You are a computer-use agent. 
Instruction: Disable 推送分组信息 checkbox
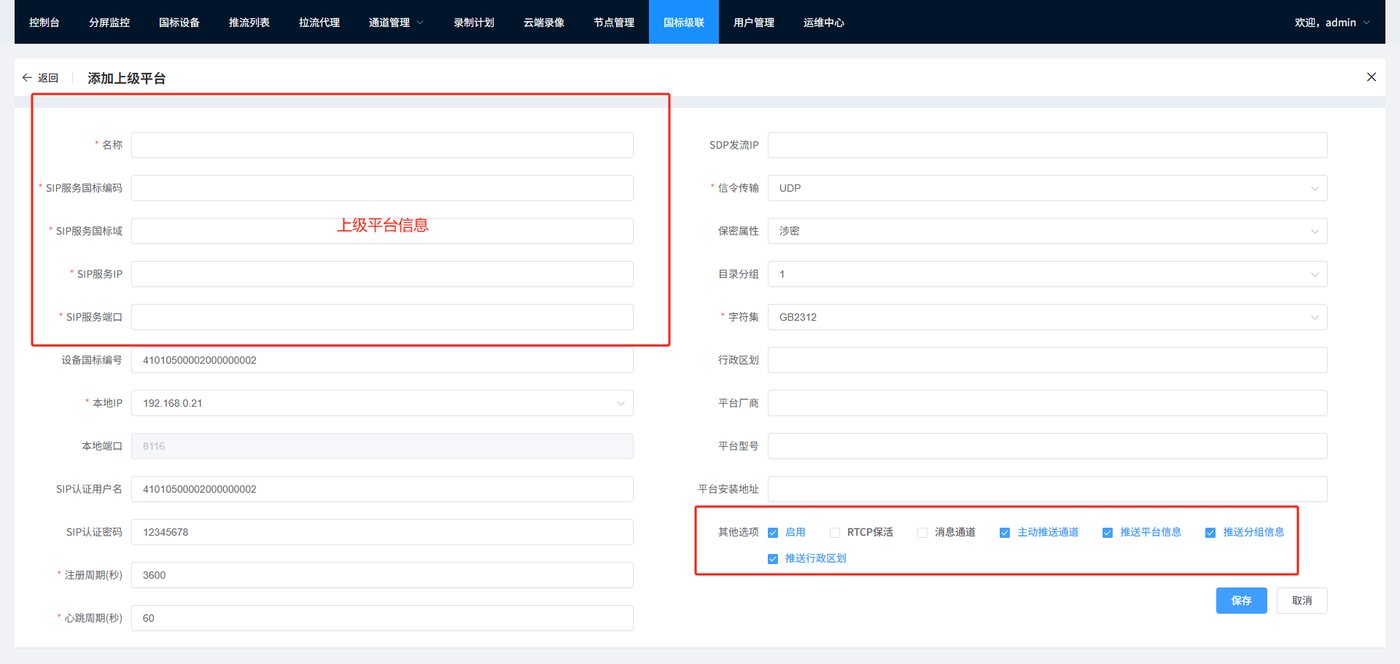click(x=1211, y=533)
